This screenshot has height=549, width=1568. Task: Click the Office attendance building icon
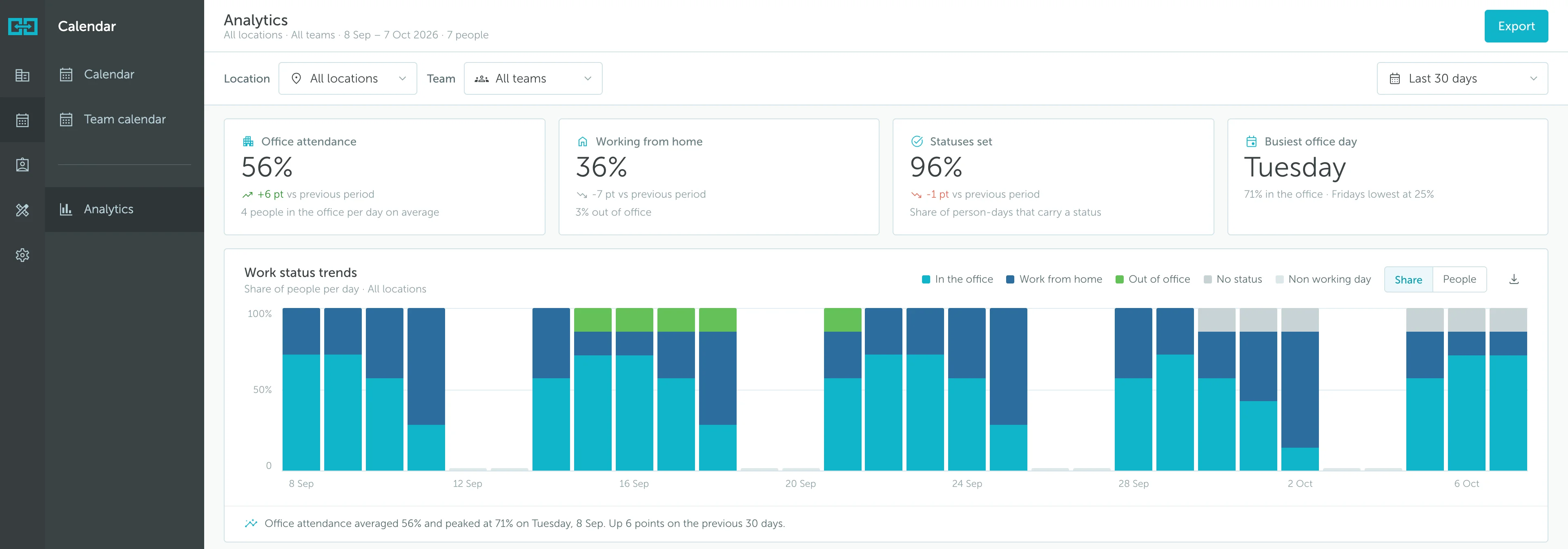(248, 141)
